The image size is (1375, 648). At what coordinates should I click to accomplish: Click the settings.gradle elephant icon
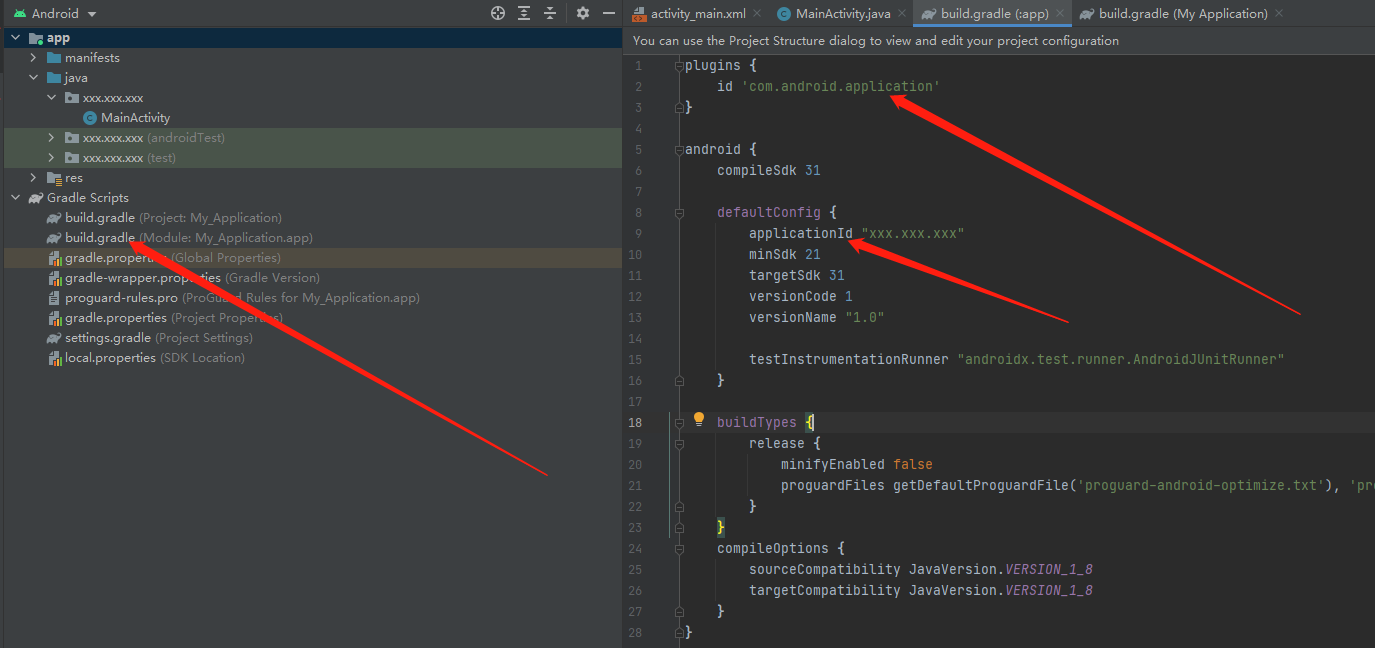(54, 338)
